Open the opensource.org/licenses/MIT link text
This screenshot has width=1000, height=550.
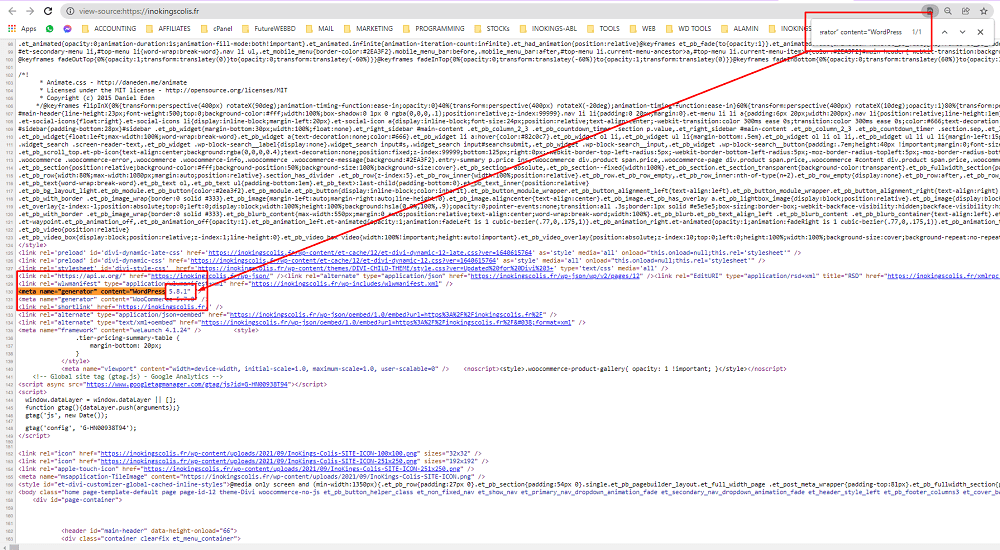pyautogui.click(x=226, y=90)
